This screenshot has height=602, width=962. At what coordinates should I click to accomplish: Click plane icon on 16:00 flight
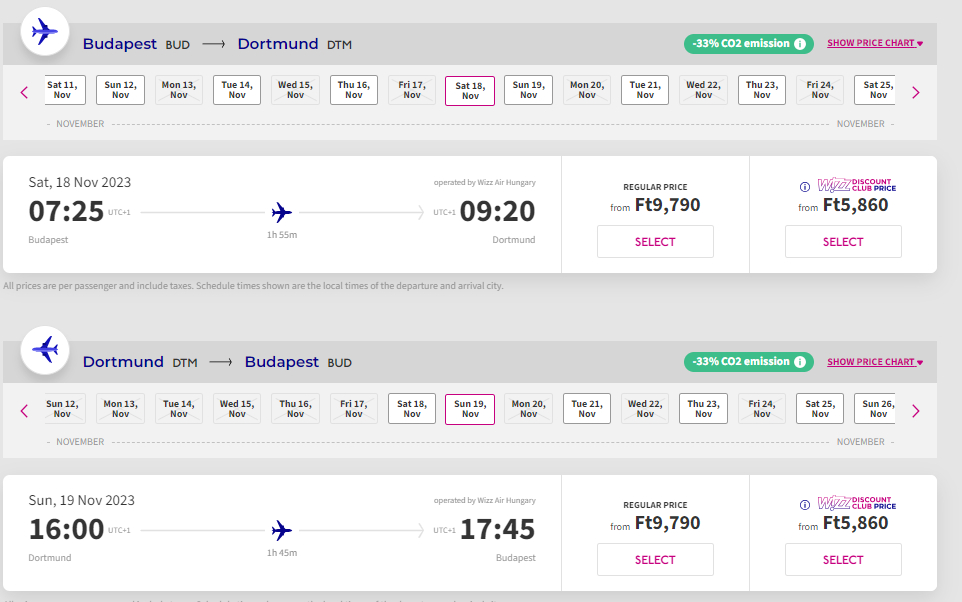tap(282, 530)
